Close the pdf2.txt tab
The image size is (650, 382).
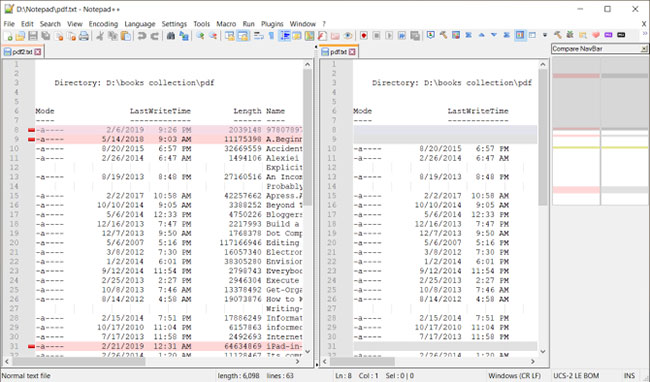tap(38, 52)
